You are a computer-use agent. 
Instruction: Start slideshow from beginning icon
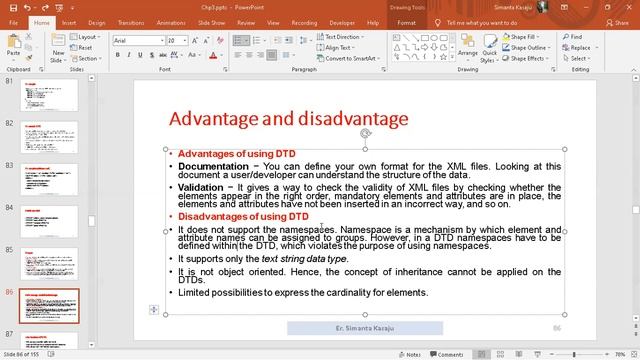point(59,8)
